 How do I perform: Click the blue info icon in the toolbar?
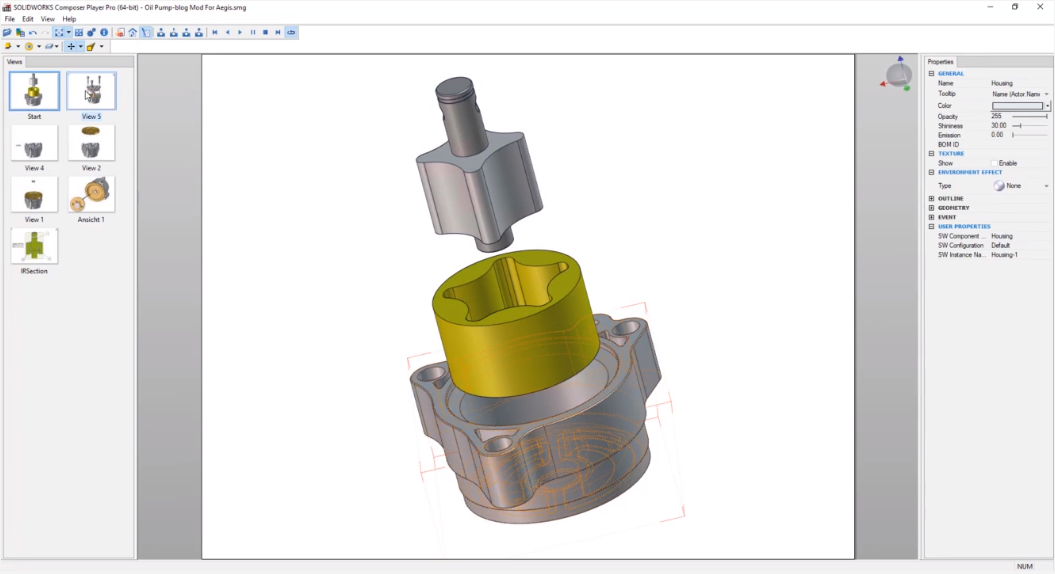tap(104, 33)
